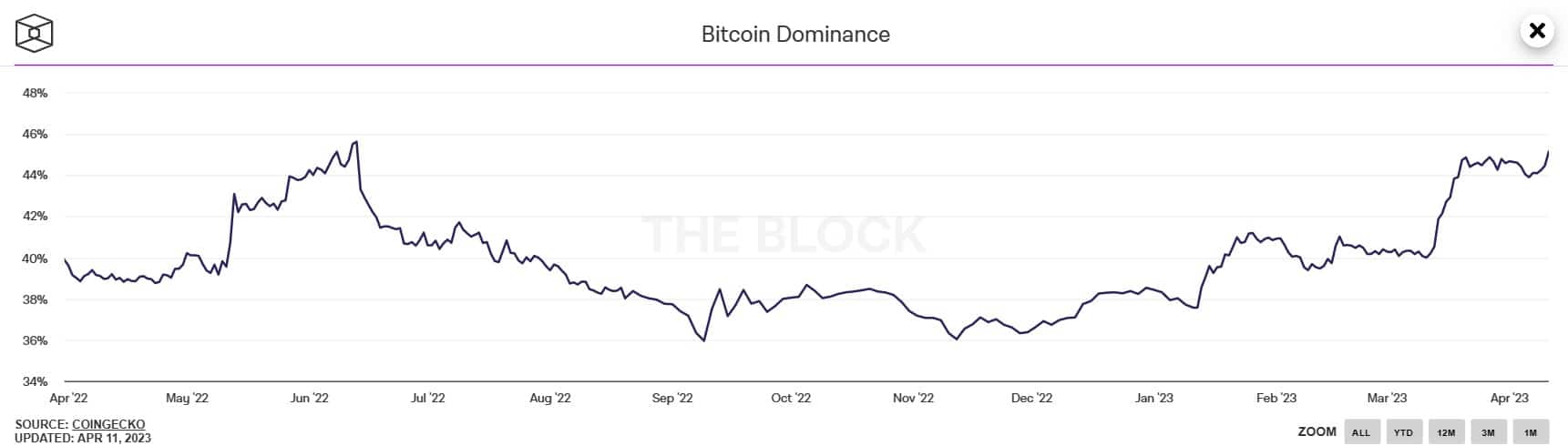Image resolution: width=1568 pixels, height=446 pixels.
Task: Zoom chart to 12M
Action: (1446, 432)
